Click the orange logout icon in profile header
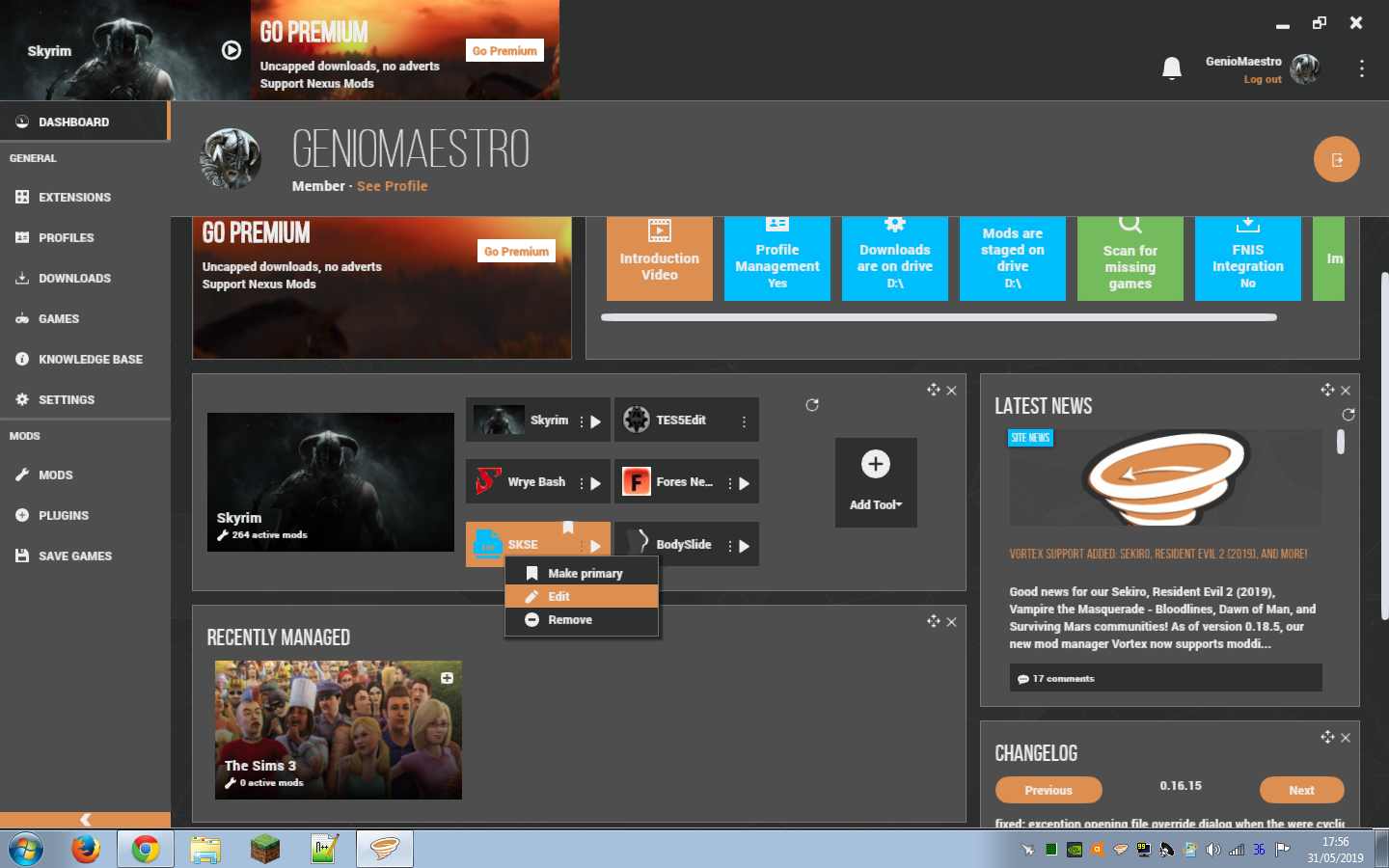 (x=1337, y=159)
